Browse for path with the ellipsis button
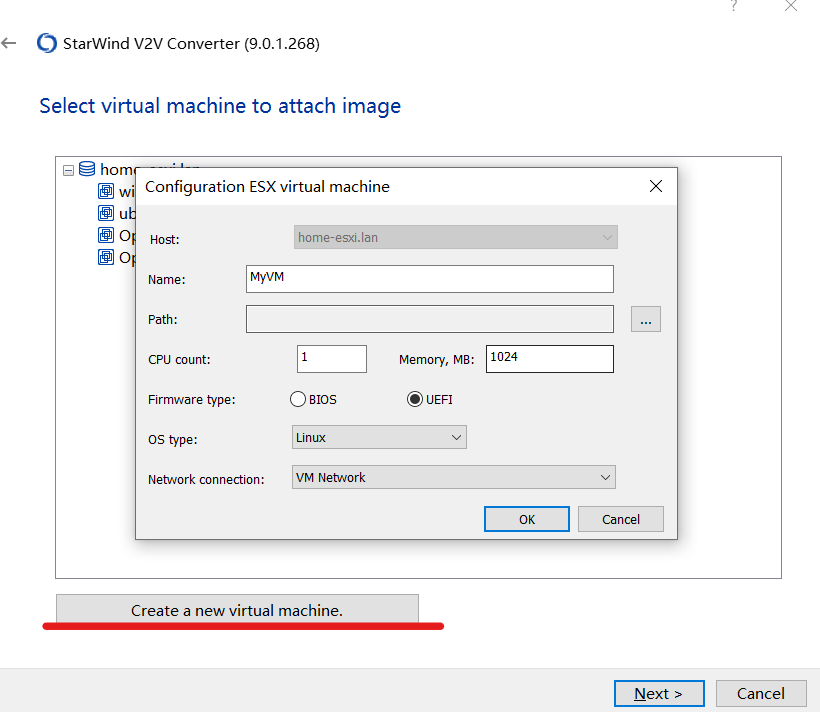The width and height of the screenshot is (820, 712). pos(646,319)
